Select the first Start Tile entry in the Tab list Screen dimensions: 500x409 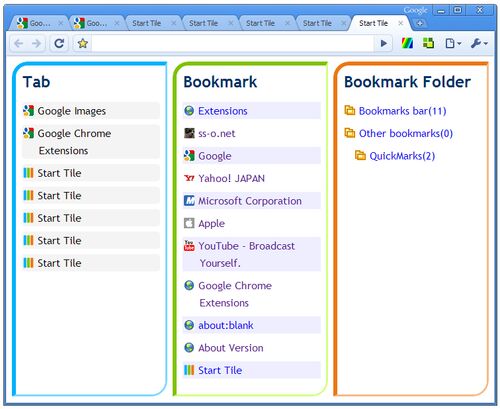91,173
